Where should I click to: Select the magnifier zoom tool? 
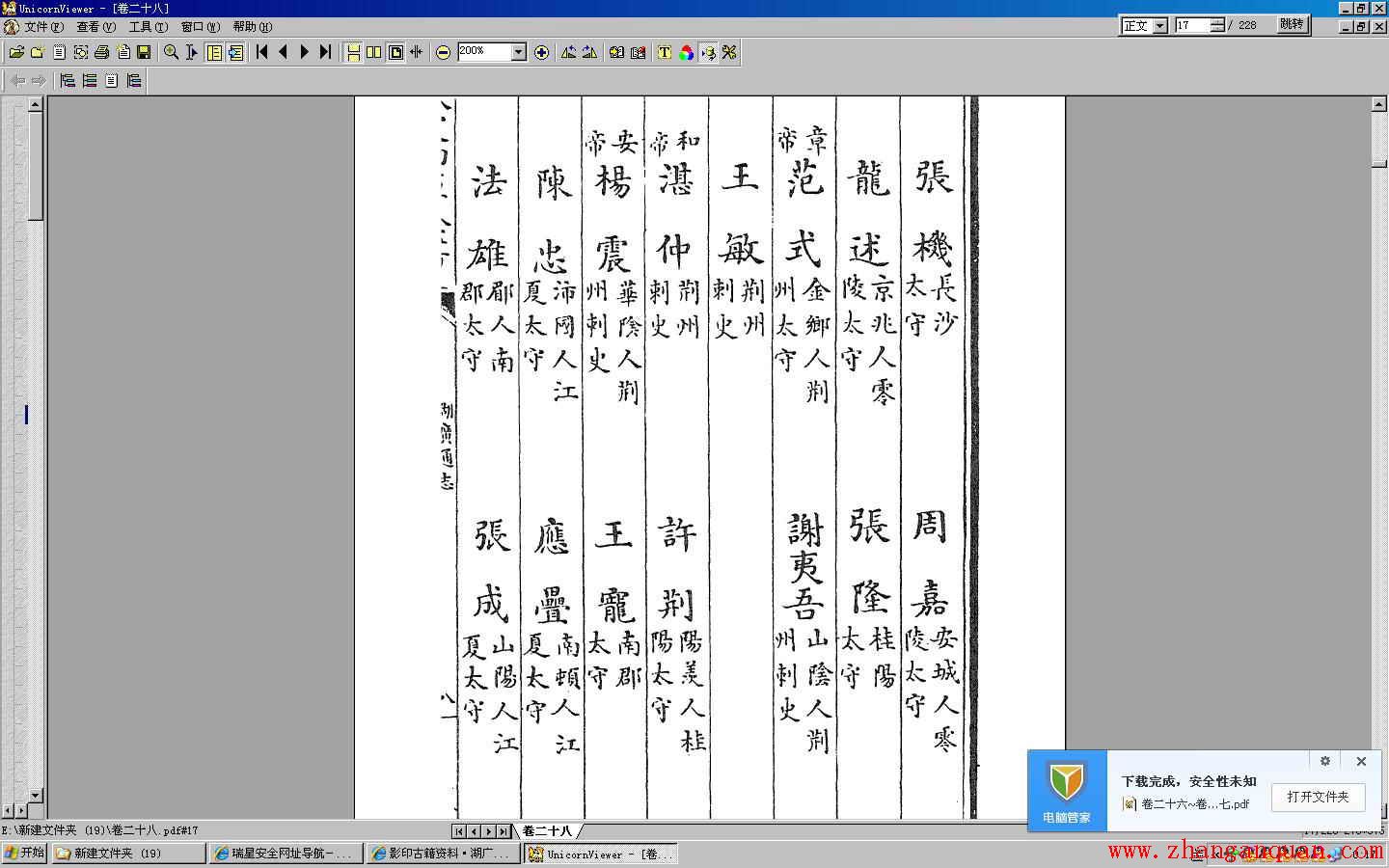pyautogui.click(x=171, y=52)
